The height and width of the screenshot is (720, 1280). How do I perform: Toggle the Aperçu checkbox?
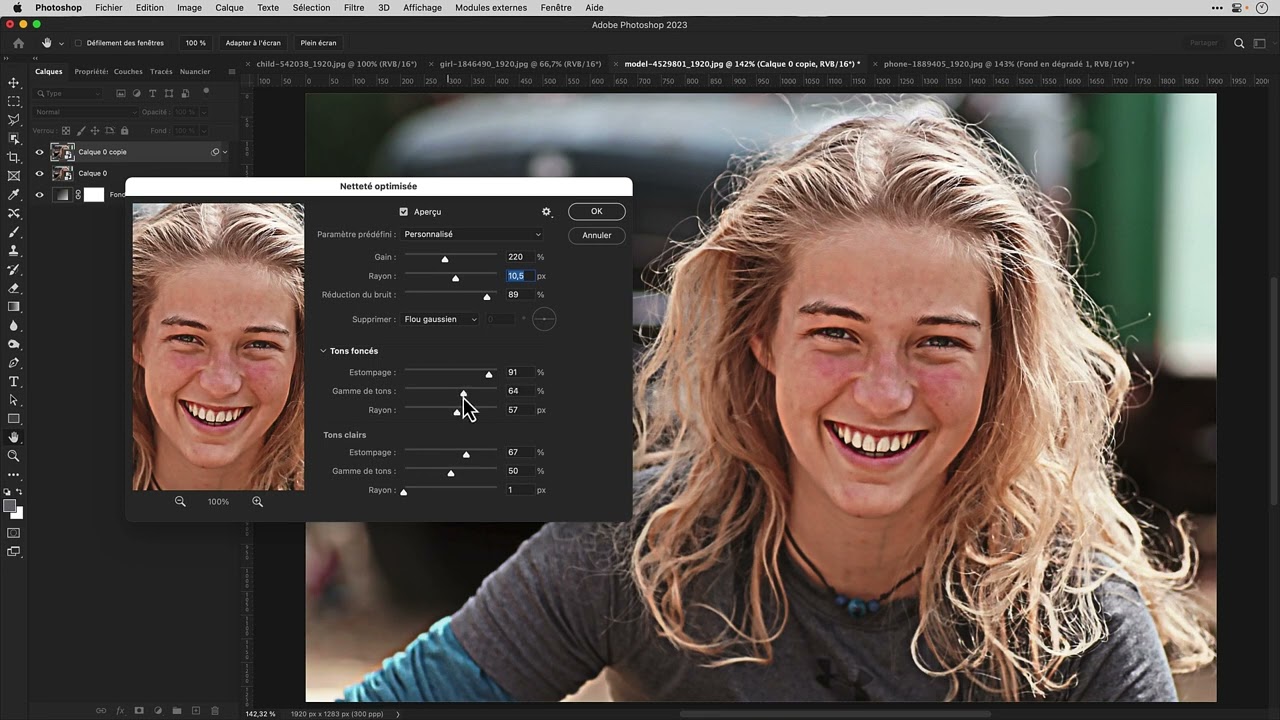tap(404, 212)
